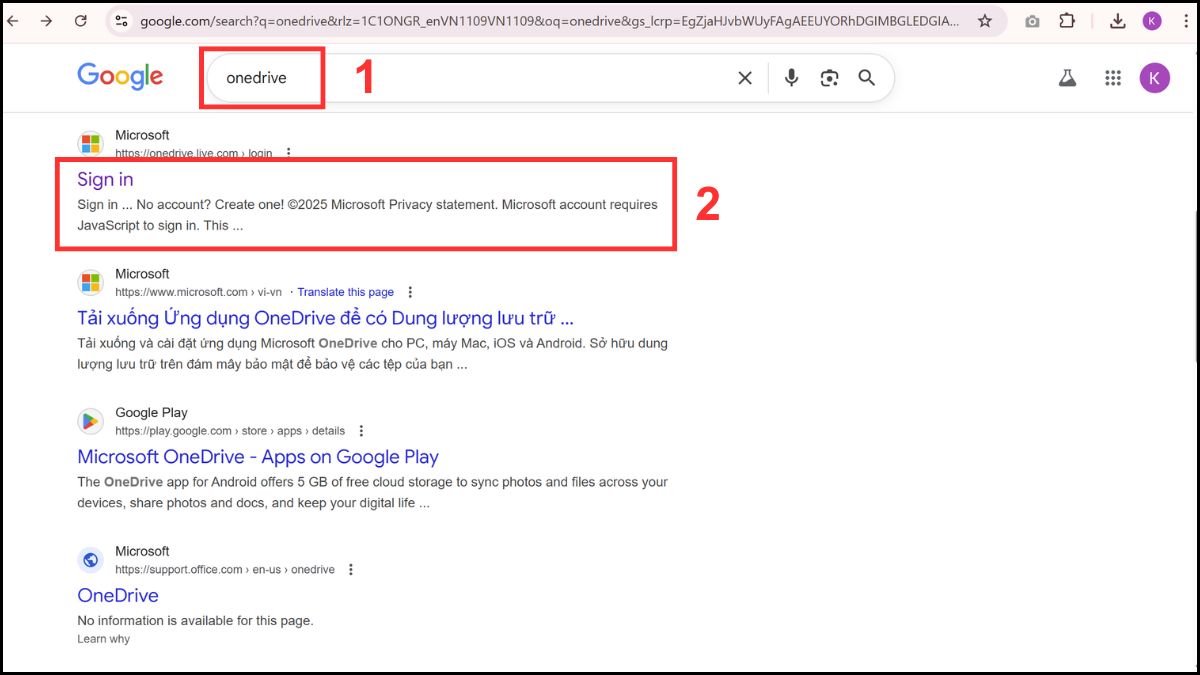Open Microsoft OneDrive - Apps on Google Play
1200x675 pixels.
pos(258,457)
